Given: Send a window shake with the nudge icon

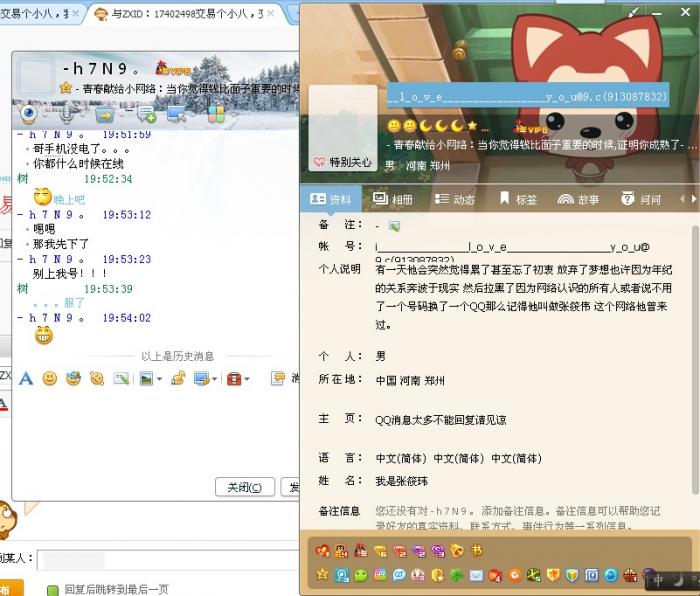Looking at the screenshot, I should pyautogui.click(x=97, y=379).
